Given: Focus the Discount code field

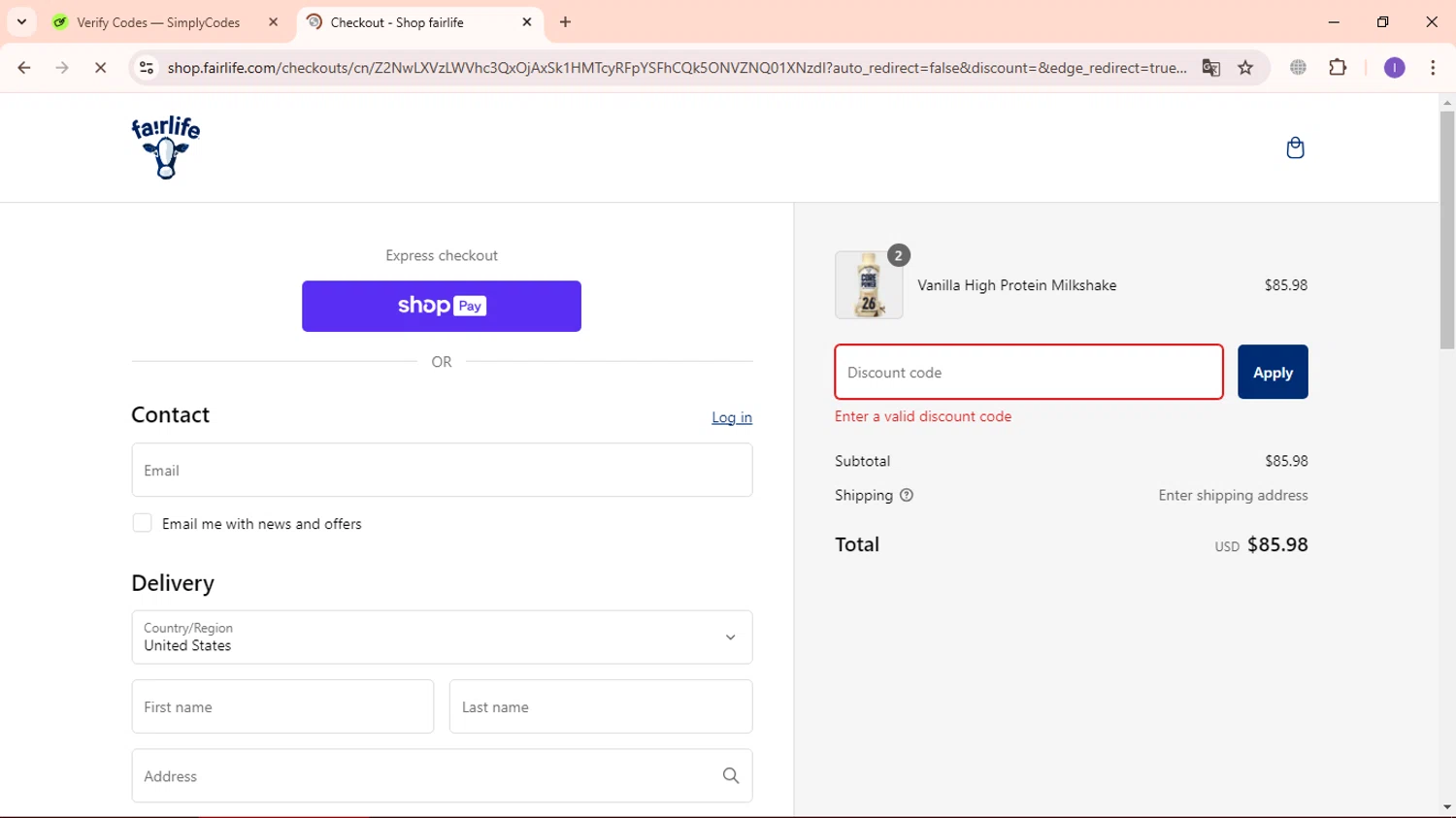Looking at the screenshot, I should click(x=1029, y=372).
